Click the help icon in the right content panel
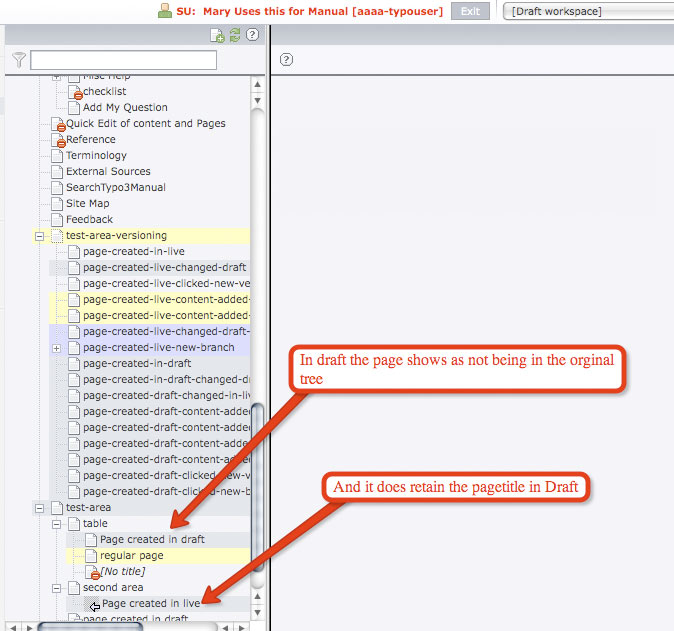This screenshot has height=631, width=674. pos(286,60)
